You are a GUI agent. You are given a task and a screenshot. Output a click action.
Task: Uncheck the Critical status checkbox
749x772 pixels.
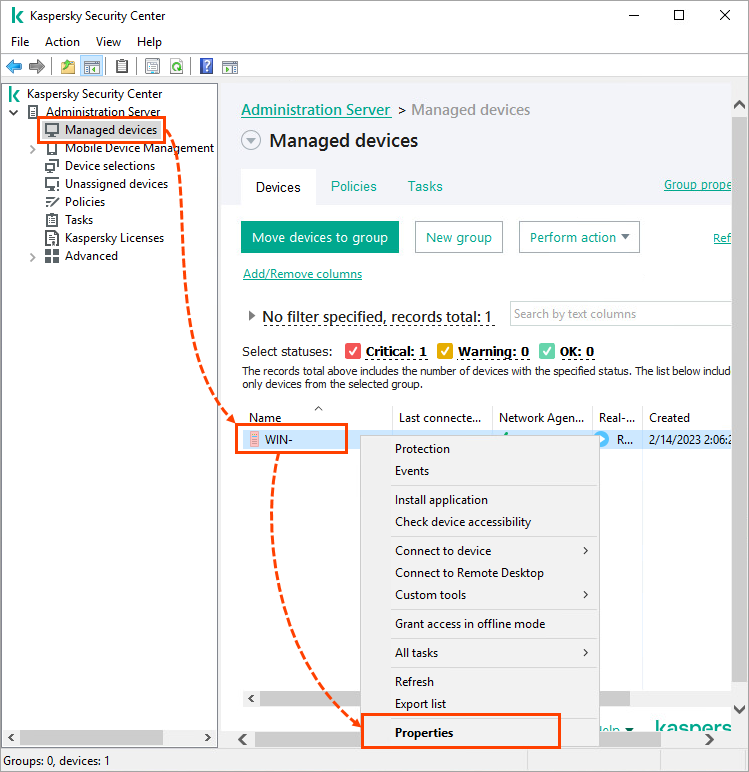click(353, 352)
